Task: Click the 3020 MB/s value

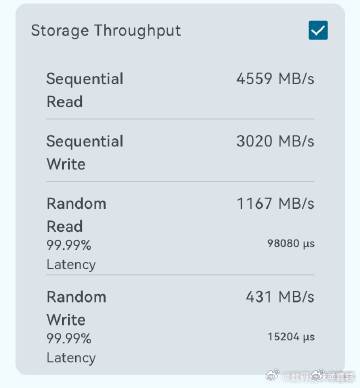Action: pos(275,141)
